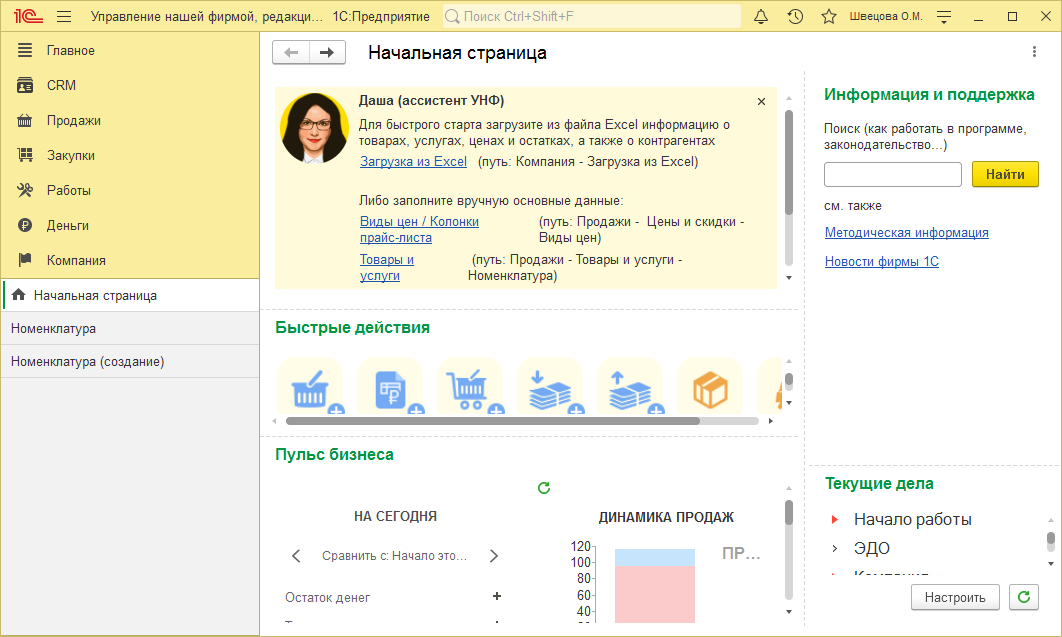Click assistant panel scroll down arrow

[x=788, y=278]
